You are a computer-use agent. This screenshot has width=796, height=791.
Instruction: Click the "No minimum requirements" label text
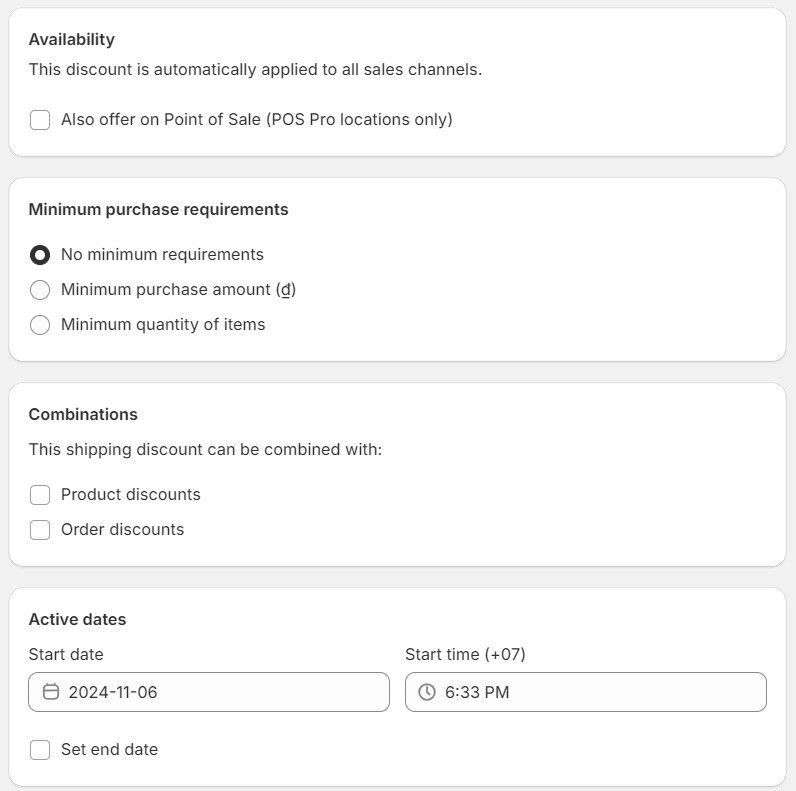pos(162,255)
